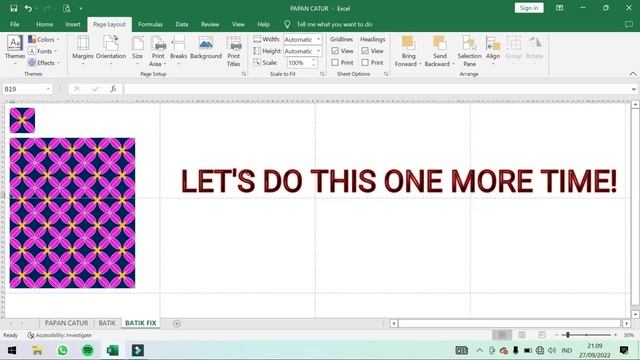
Task: Open the Help tab
Action: tap(263, 24)
